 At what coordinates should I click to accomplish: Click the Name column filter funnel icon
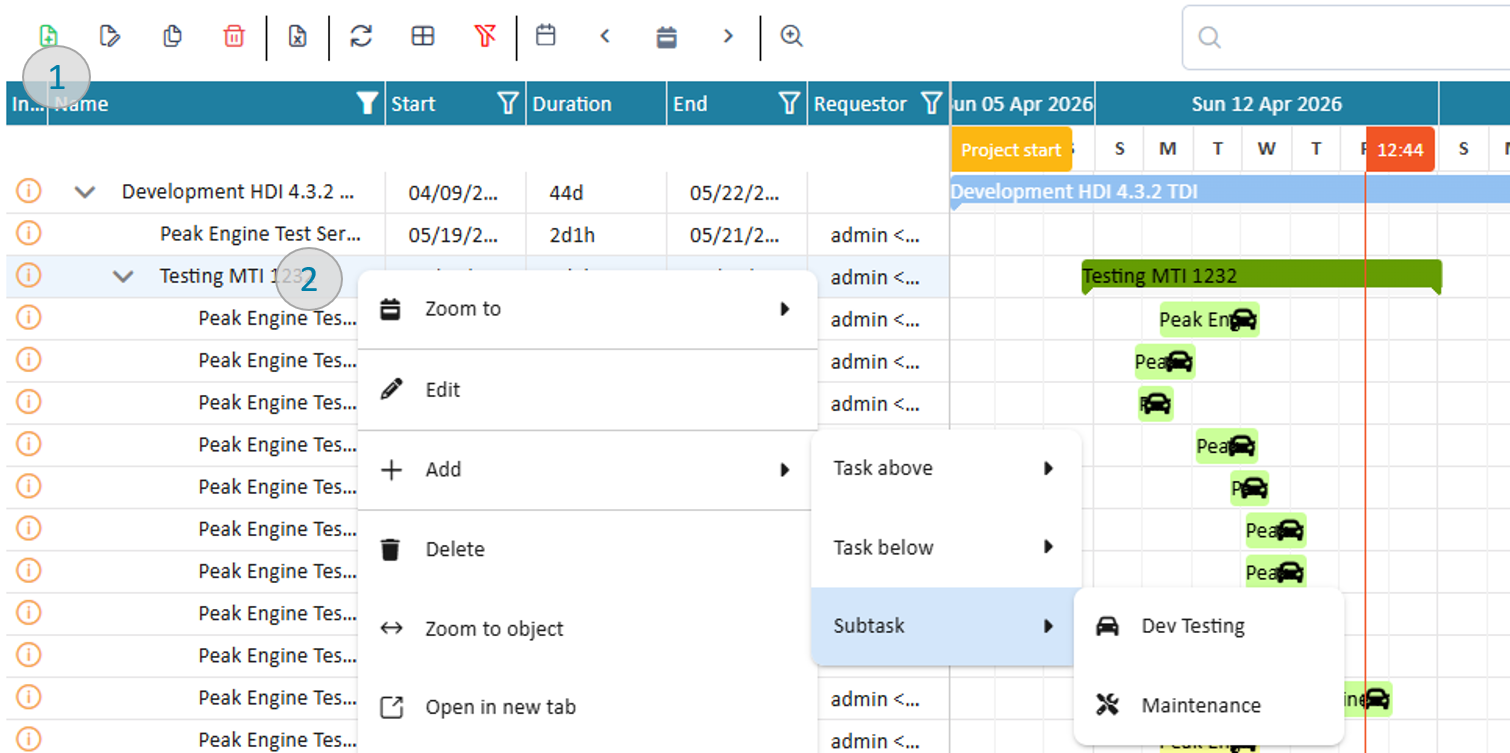[367, 103]
